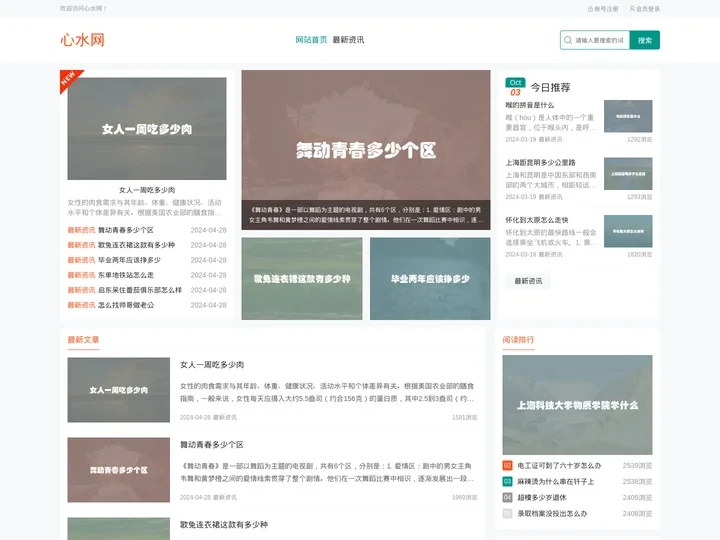Open the 最新资讯 navigation item

349,40
